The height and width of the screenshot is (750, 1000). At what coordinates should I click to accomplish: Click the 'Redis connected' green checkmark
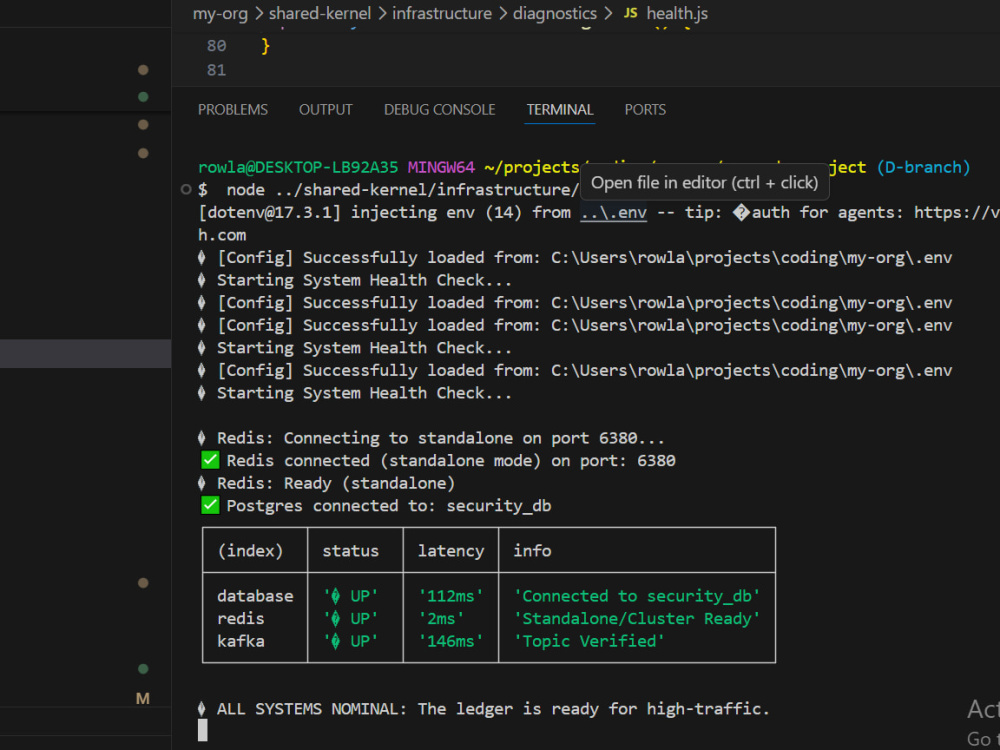210,460
